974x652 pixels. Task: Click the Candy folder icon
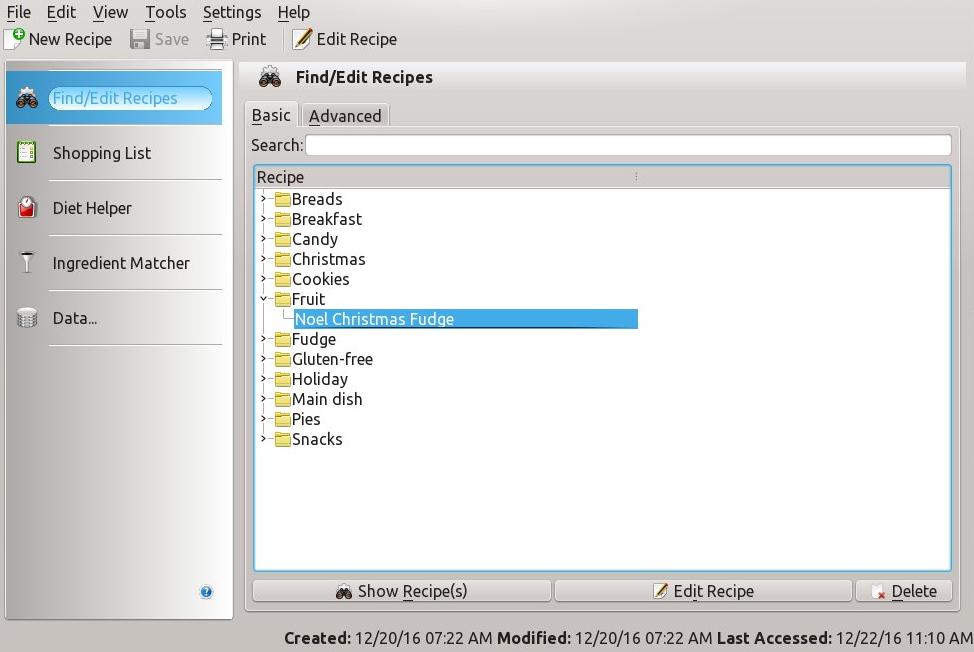click(283, 239)
